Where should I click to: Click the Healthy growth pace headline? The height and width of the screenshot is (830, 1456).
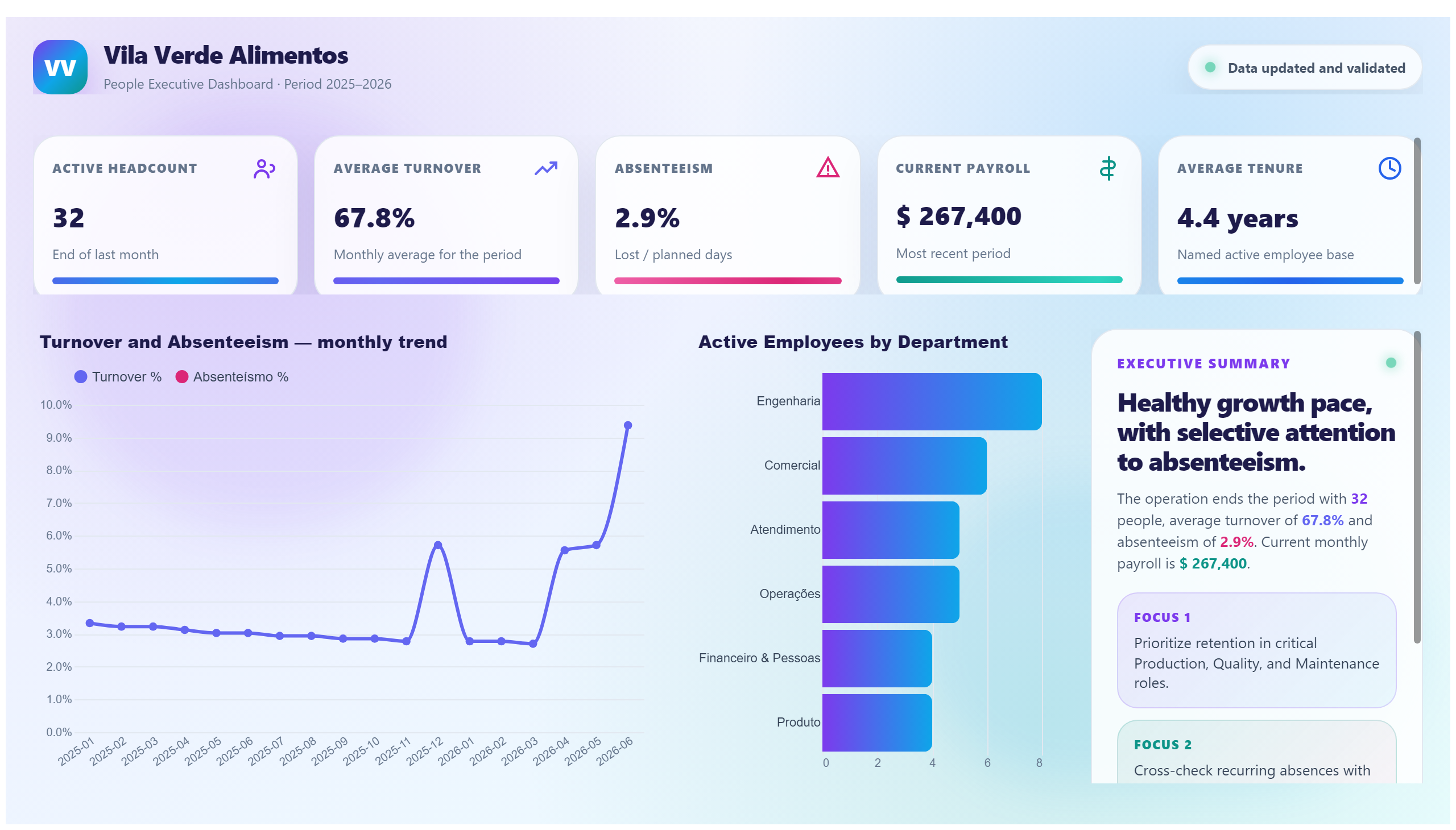(1256, 433)
